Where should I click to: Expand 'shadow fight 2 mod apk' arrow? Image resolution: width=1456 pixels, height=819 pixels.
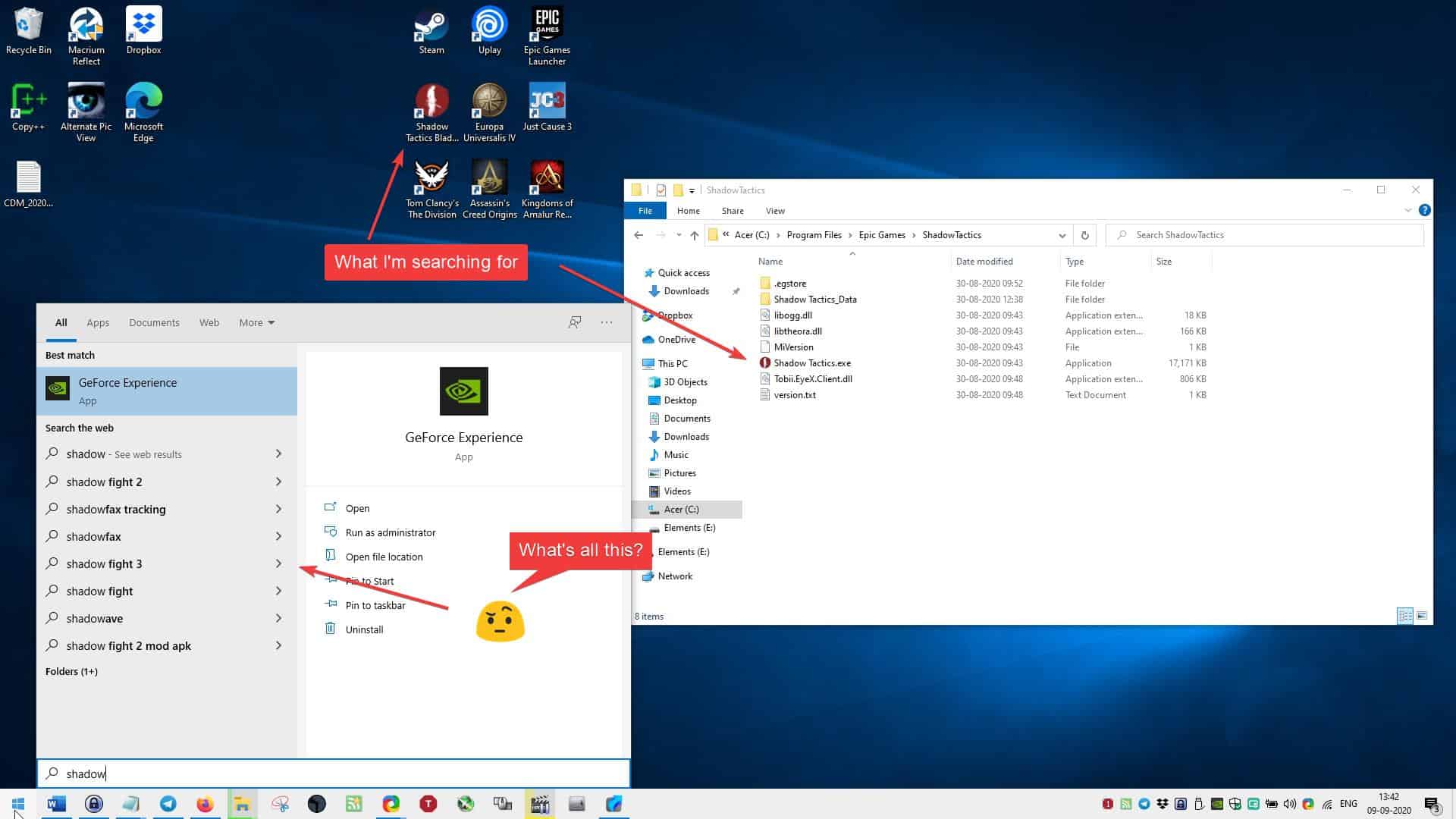click(x=278, y=645)
